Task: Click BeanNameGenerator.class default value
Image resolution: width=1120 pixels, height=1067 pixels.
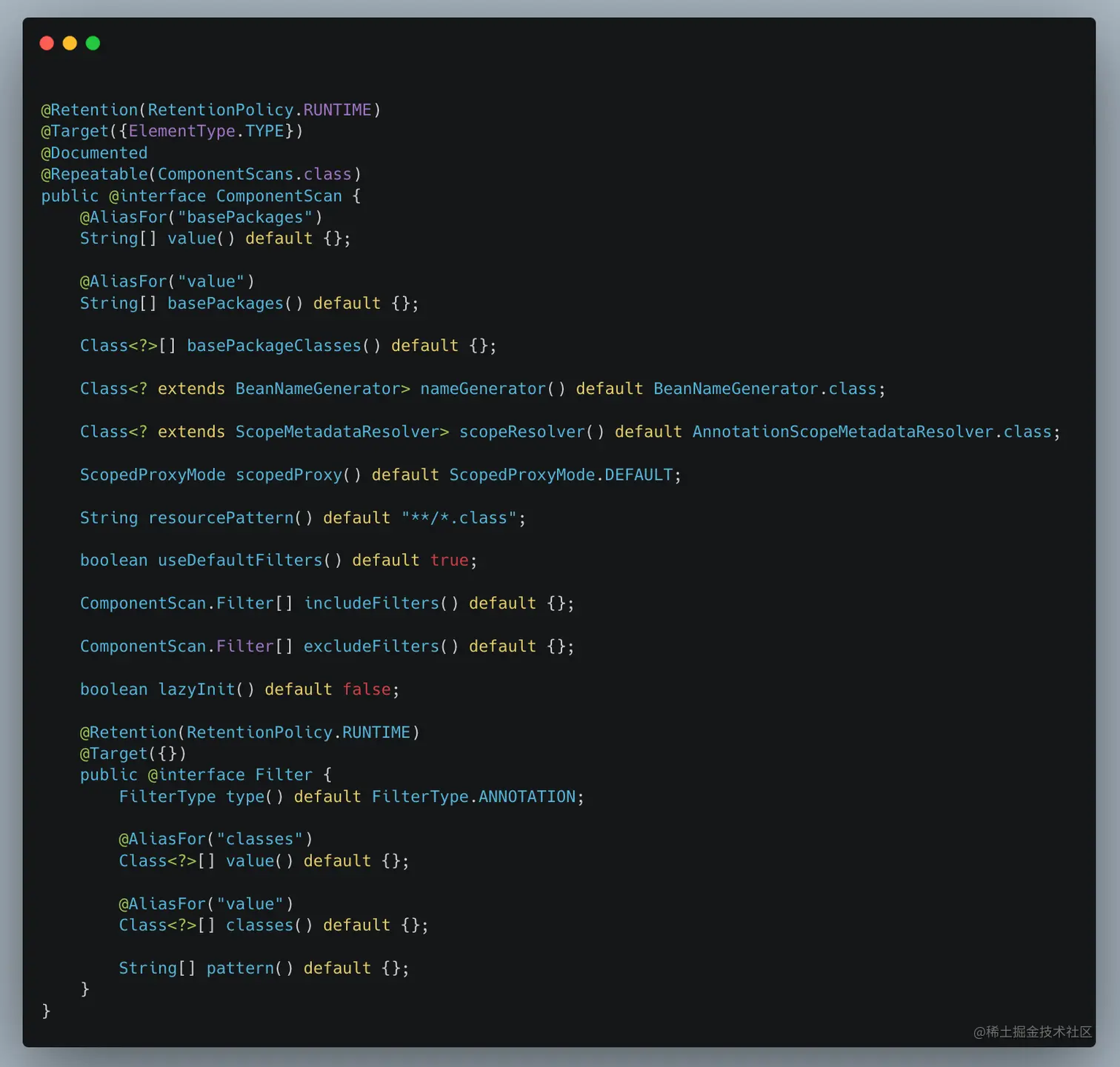Action: pyautogui.click(x=764, y=389)
